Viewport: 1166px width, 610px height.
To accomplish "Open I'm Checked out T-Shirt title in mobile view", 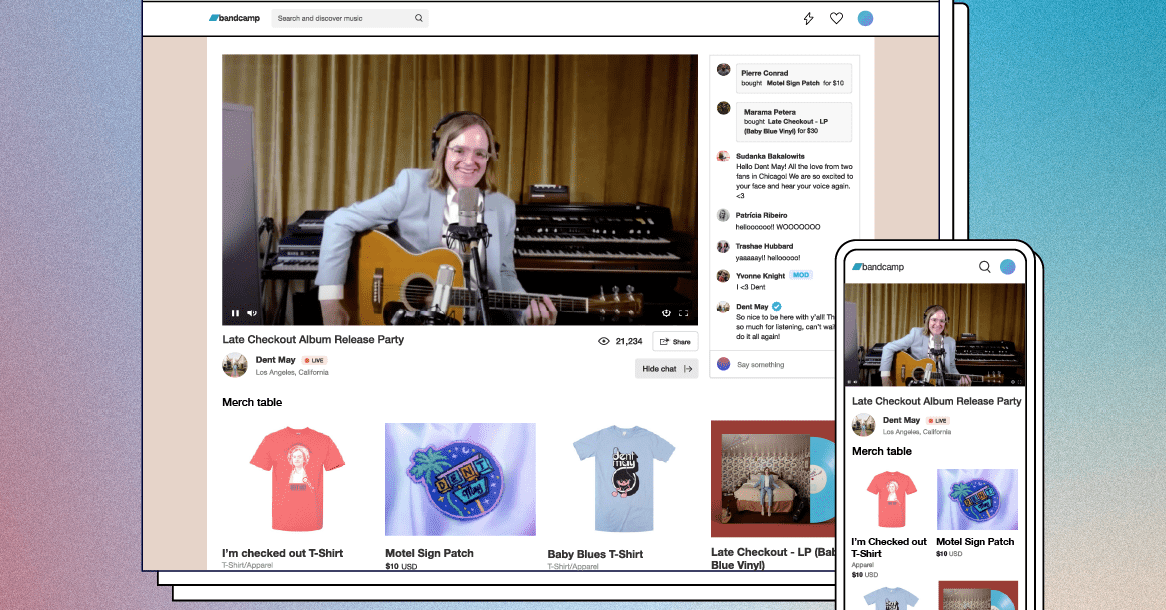I will (889, 548).
